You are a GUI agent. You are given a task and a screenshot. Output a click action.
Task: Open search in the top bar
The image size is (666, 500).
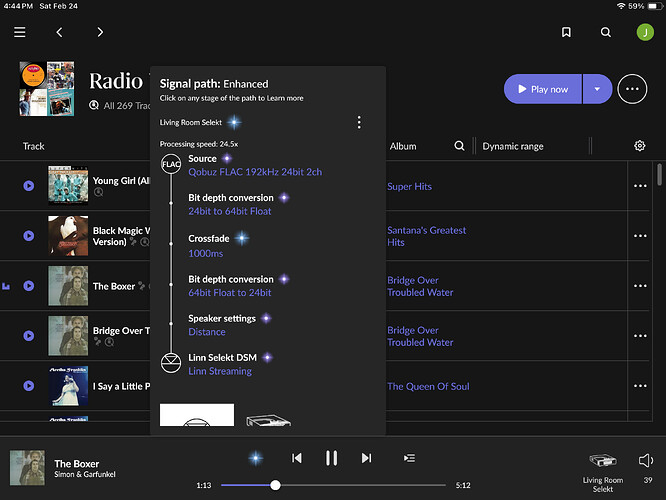[606, 32]
